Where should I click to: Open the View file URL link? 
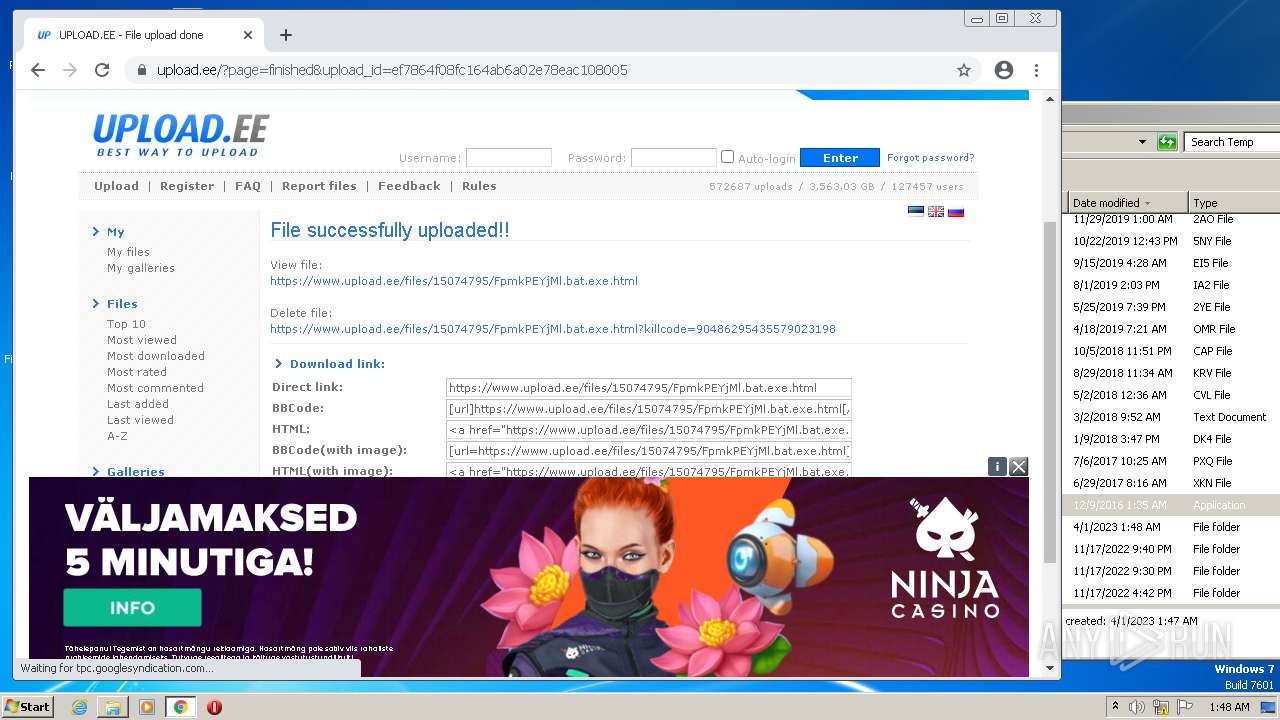pyautogui.click(x=454, y=281)
